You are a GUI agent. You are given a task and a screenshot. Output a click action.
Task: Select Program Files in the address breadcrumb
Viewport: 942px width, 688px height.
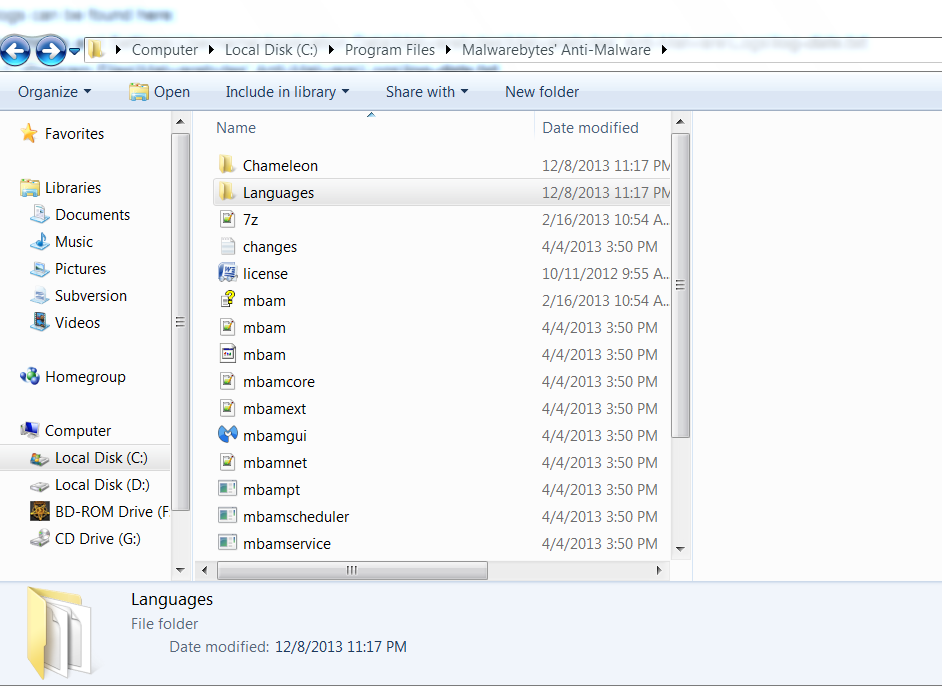coord(389,50)
